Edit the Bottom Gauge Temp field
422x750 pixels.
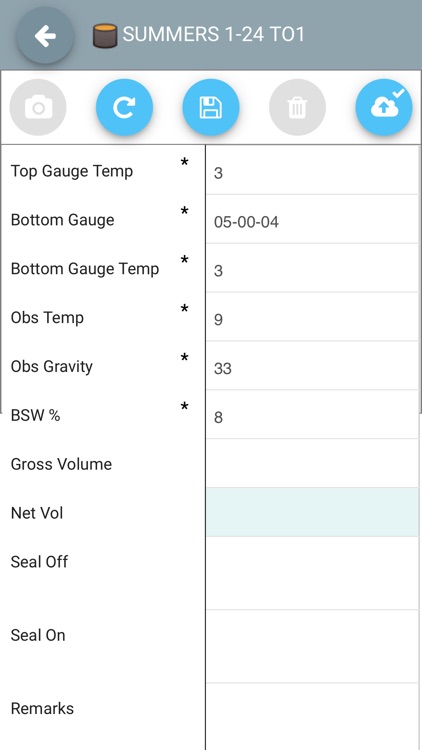coord(312,268)
